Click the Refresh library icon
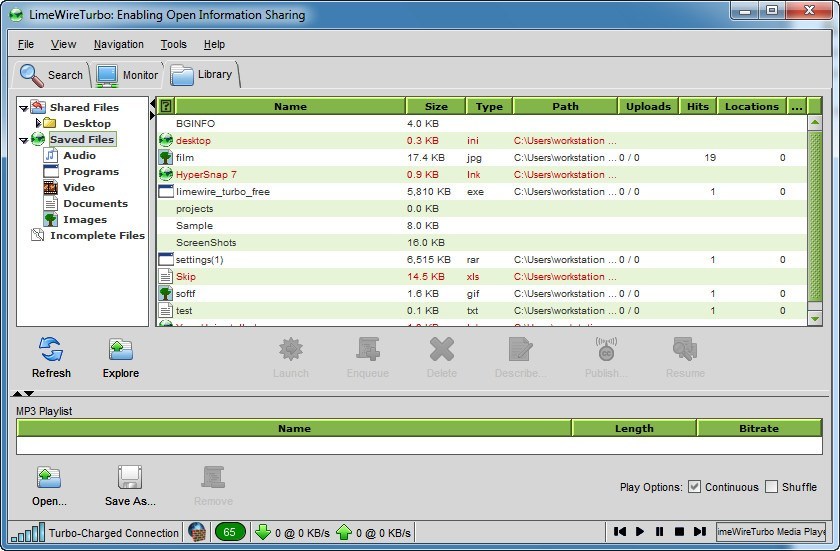Screen dimensions: 840x551 tap(51, 350)
